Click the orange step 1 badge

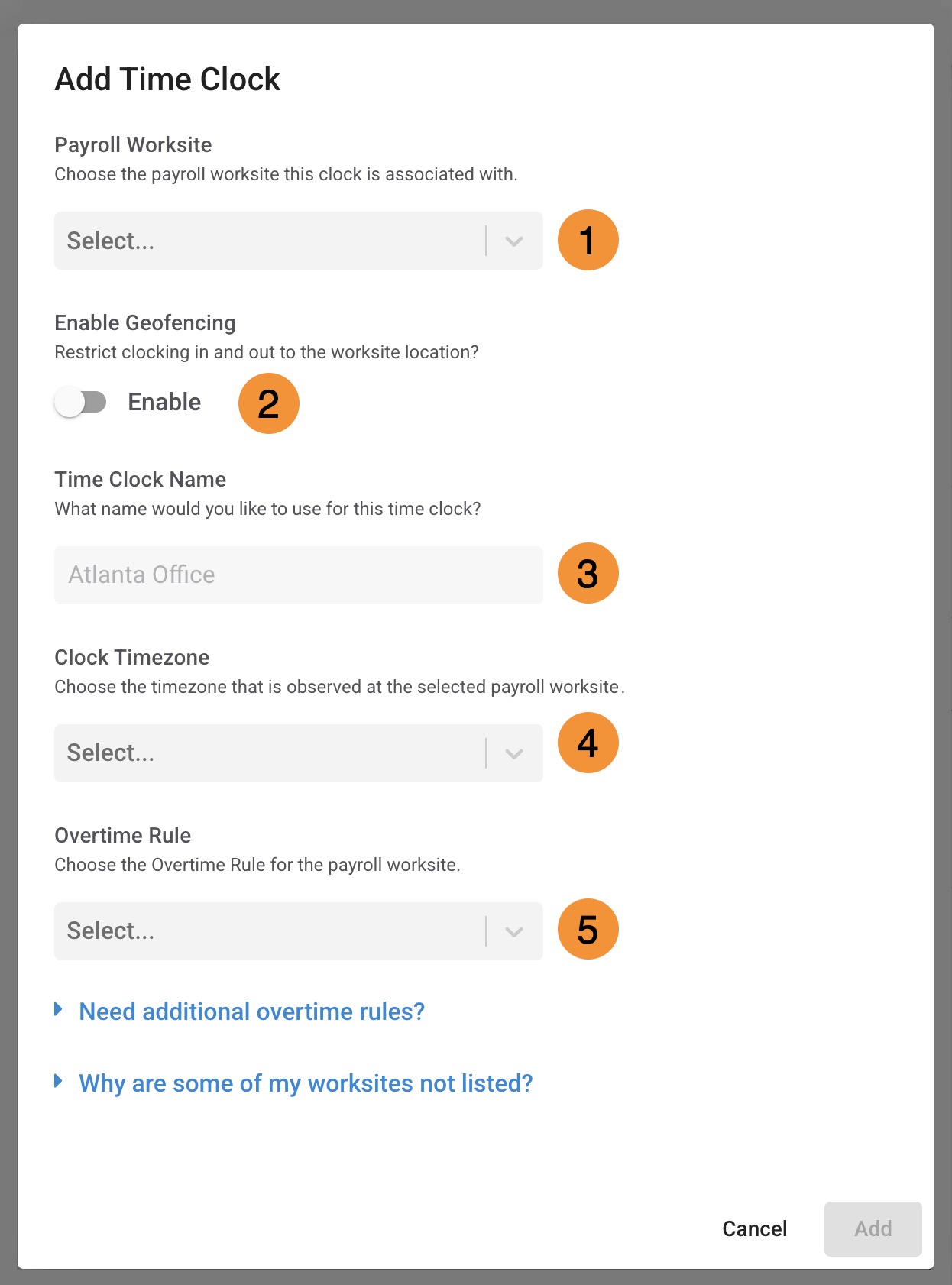(588, 240)
